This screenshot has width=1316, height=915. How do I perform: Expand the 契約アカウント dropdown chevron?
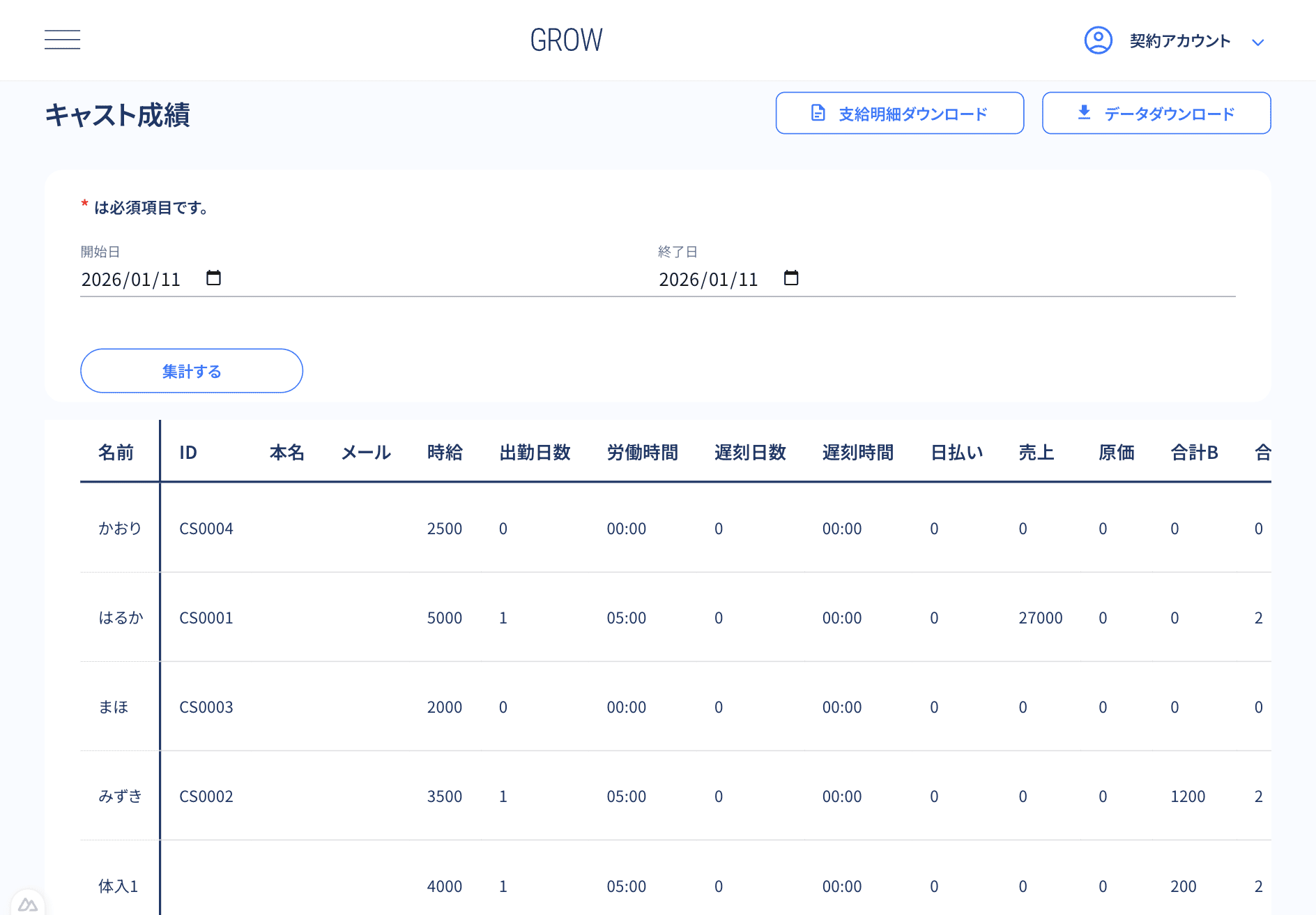[x=1257, y=43]
